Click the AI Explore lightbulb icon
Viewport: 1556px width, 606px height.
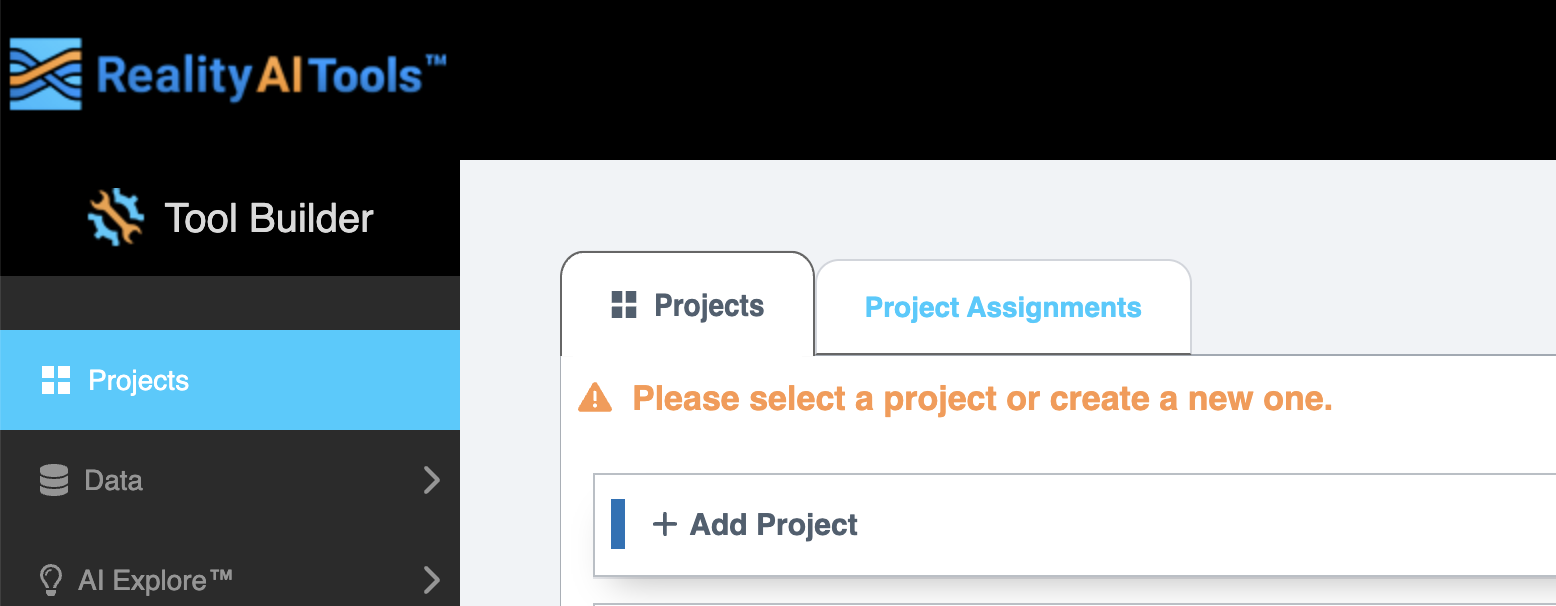(49, 580)
